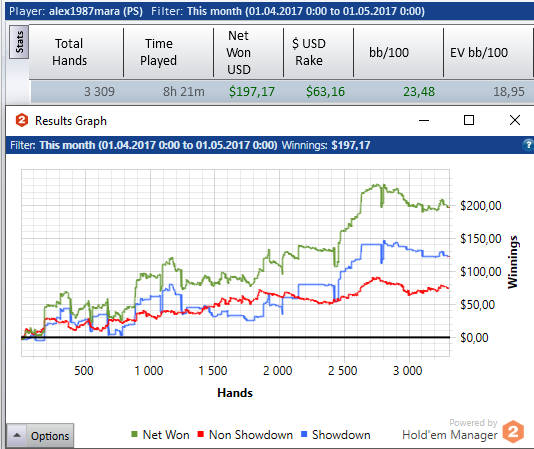Click the $0,00 axis label
Viewport: 534px width, 449px height.
point(474,338)
